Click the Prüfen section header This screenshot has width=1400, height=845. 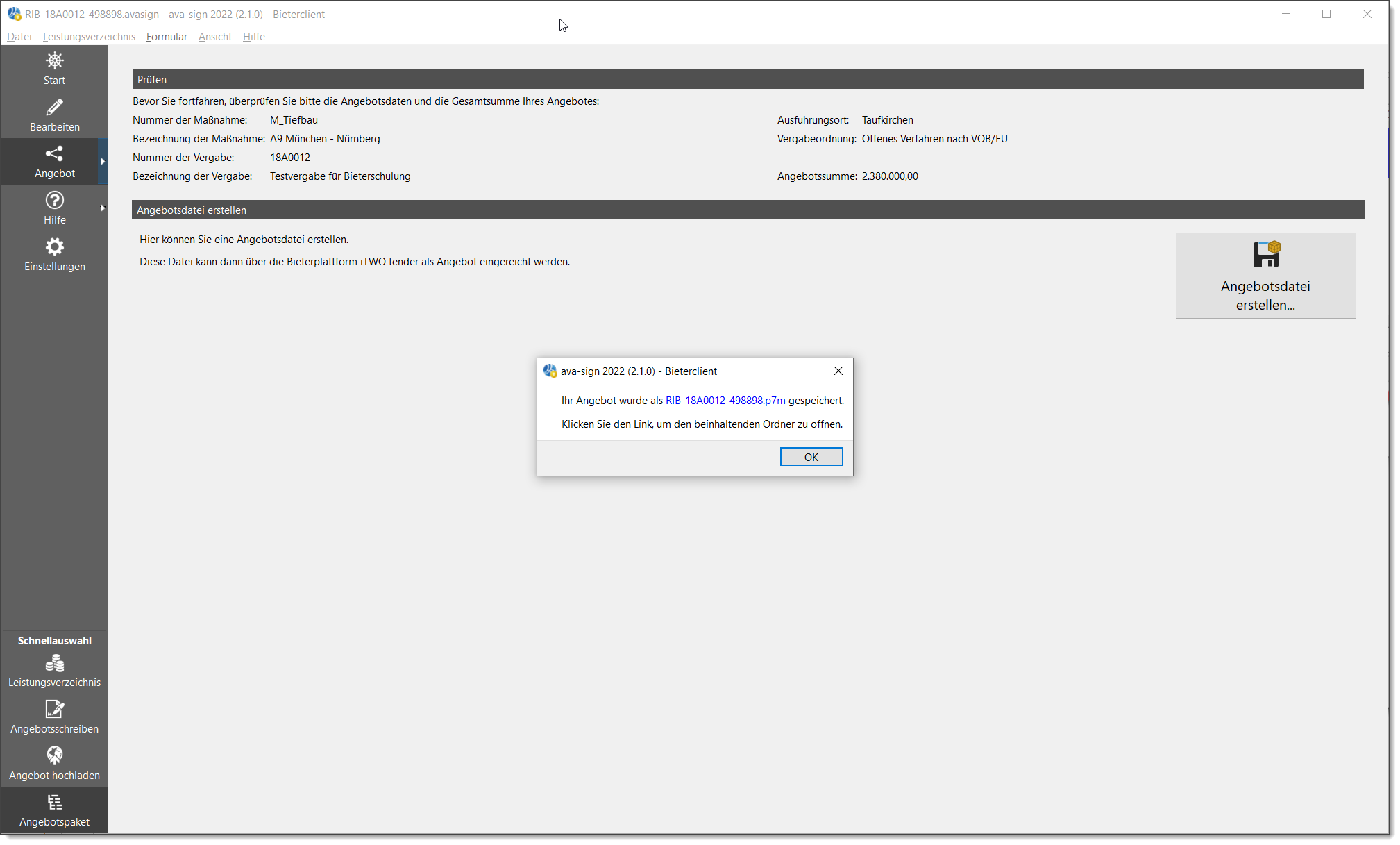coord(748,79)
